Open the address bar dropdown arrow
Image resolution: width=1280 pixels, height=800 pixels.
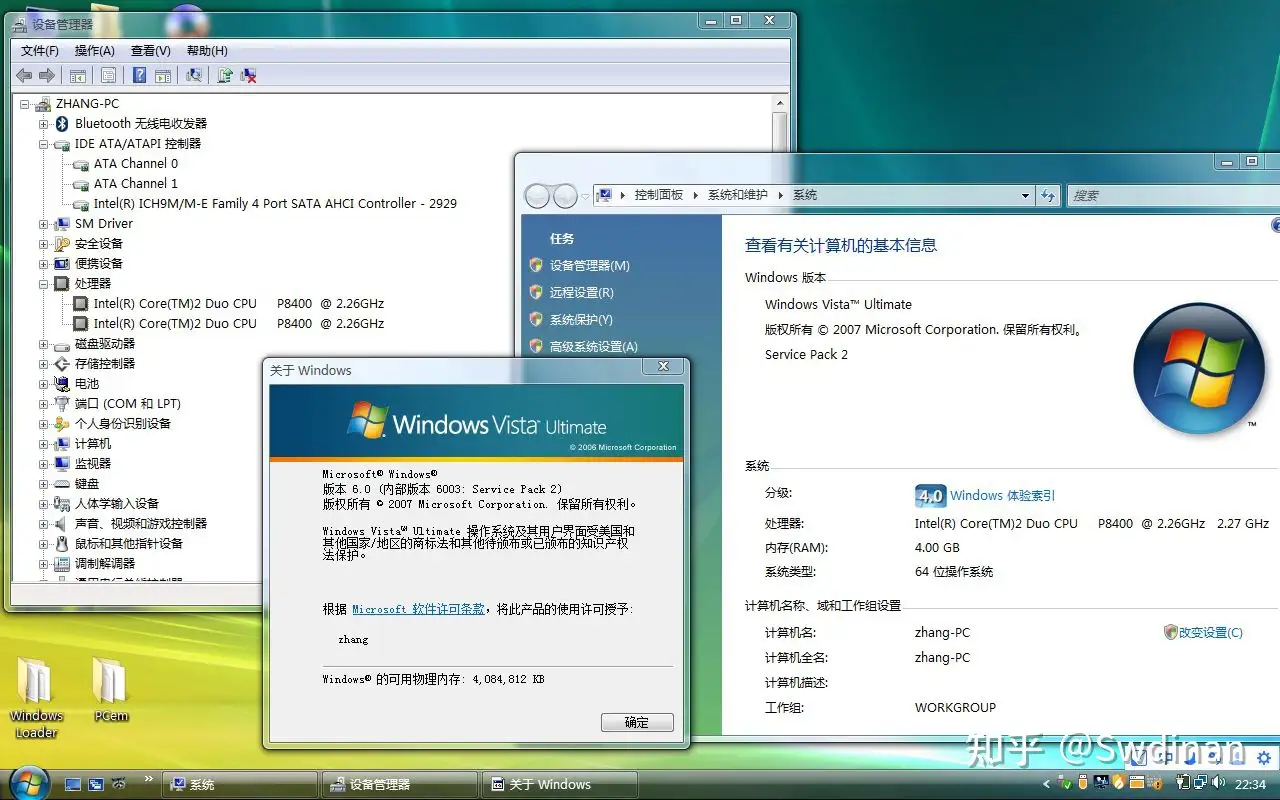1025,195
